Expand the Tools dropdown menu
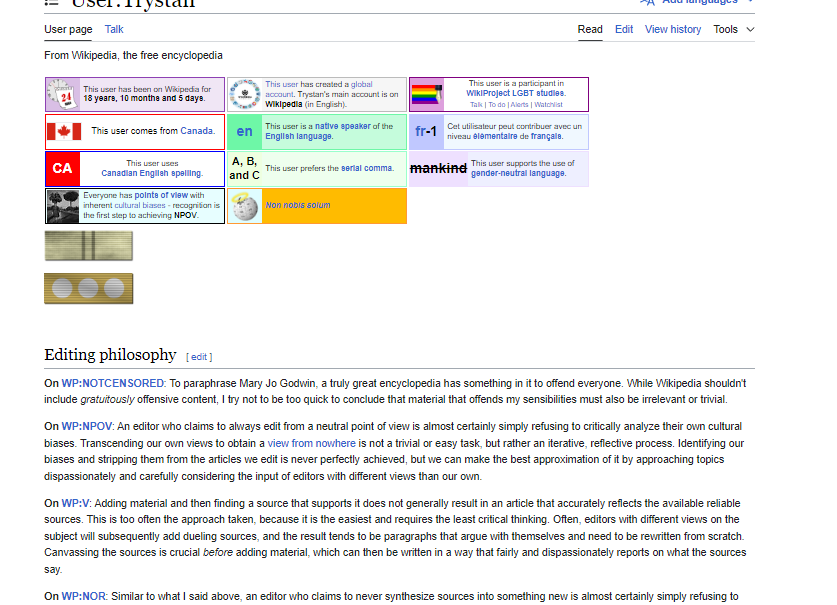 (x=734, y=29)
